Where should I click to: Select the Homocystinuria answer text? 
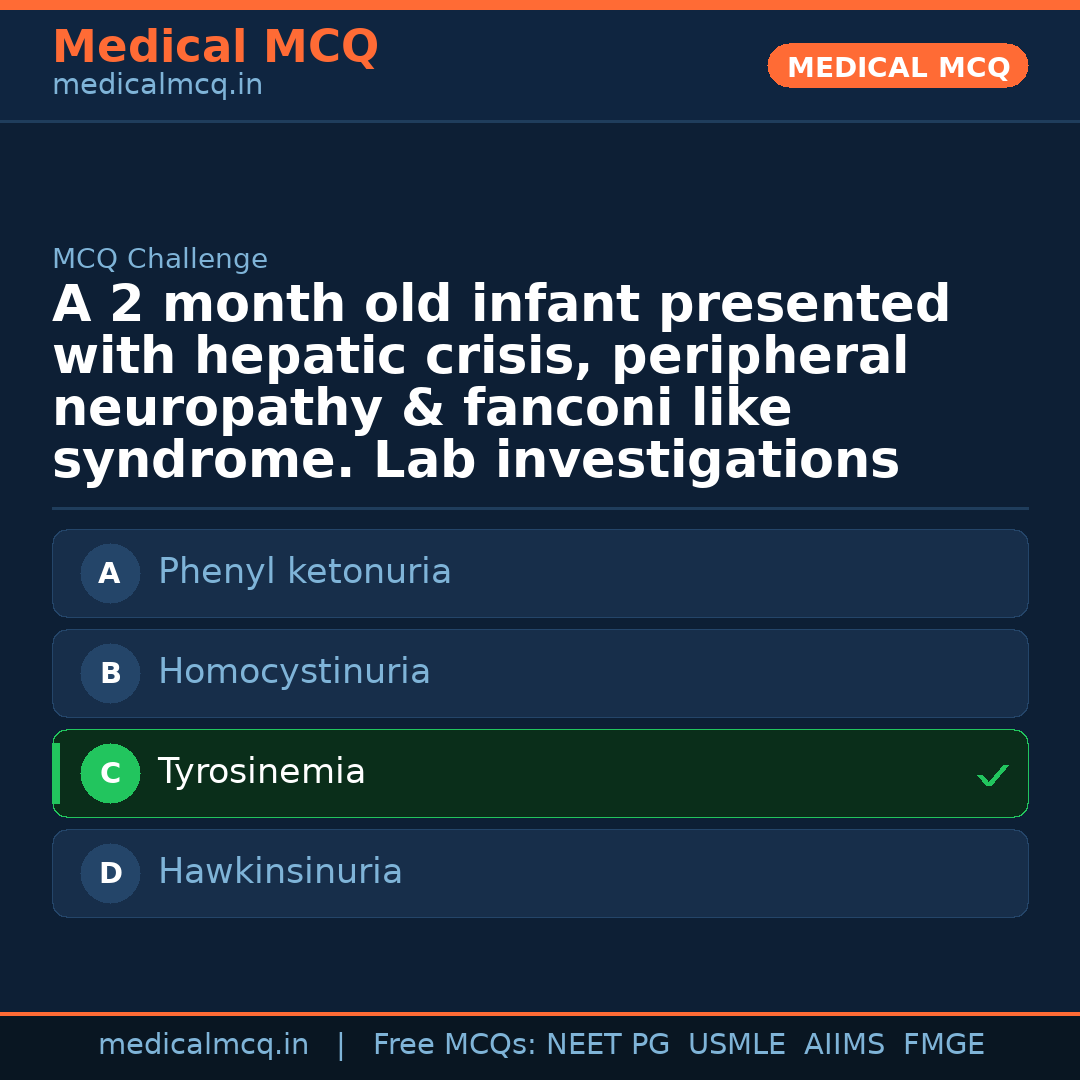click(294, 672)
